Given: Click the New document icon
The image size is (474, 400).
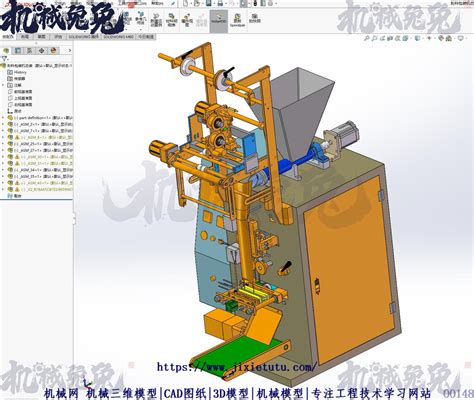Looking at the screenshot, I should (x=185, y=3).
